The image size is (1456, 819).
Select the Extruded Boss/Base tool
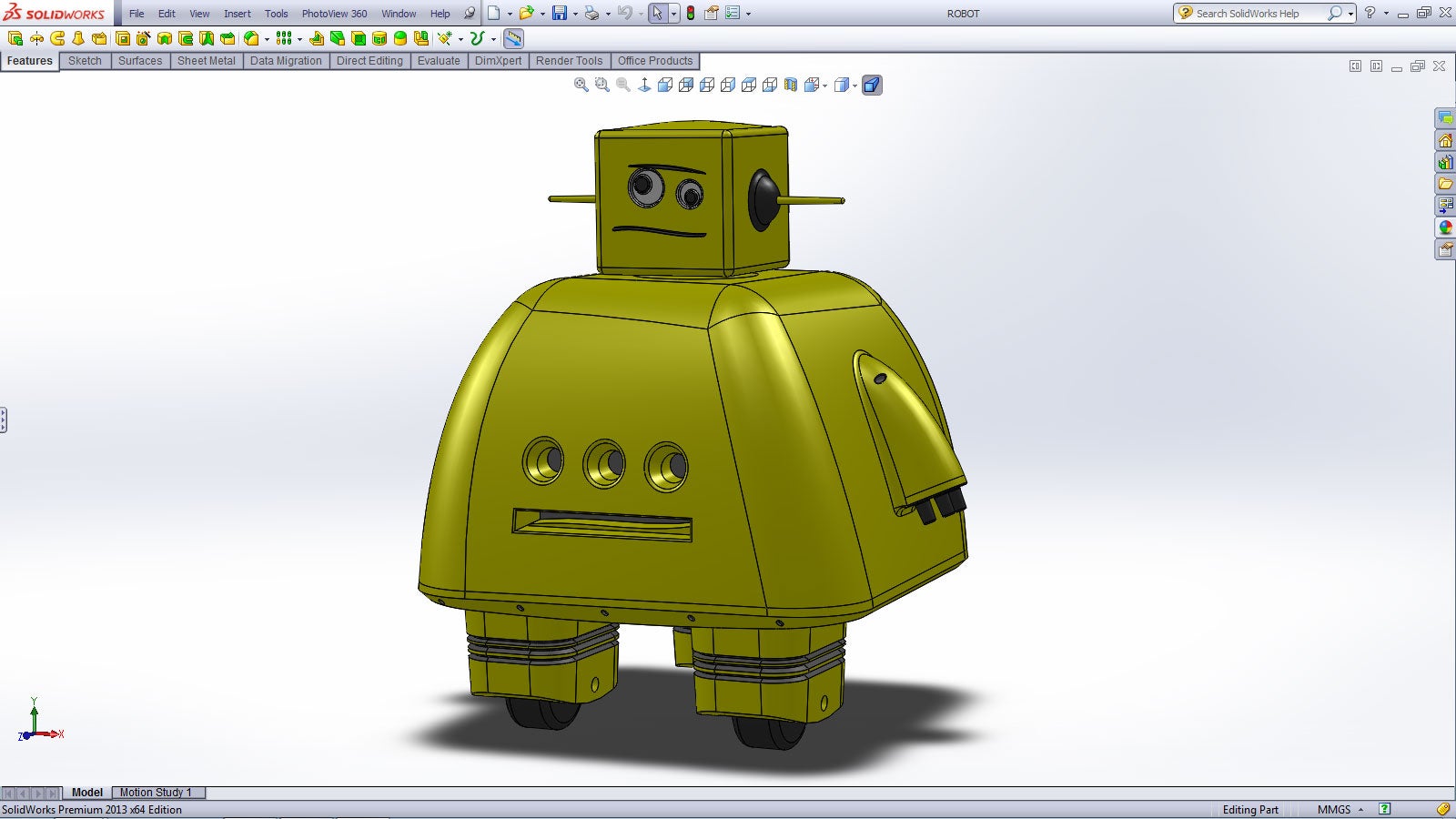[x=15, y=39]
